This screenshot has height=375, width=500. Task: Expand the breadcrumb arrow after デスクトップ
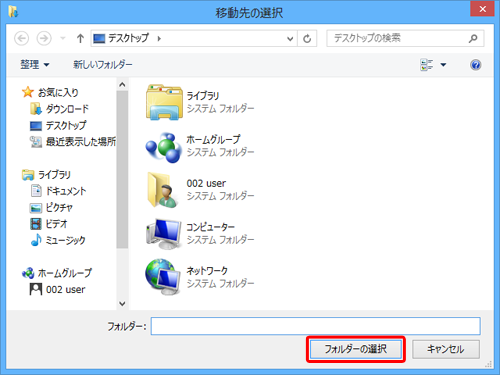click(159, 39)
